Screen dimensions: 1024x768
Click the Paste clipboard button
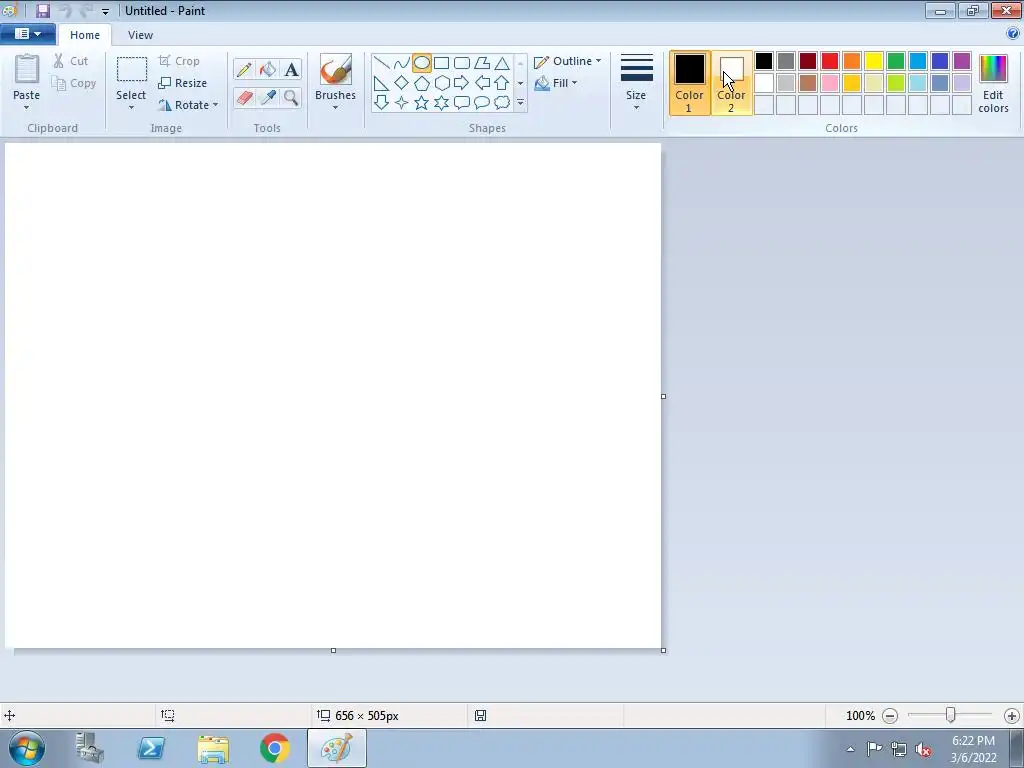pos(27,69)
